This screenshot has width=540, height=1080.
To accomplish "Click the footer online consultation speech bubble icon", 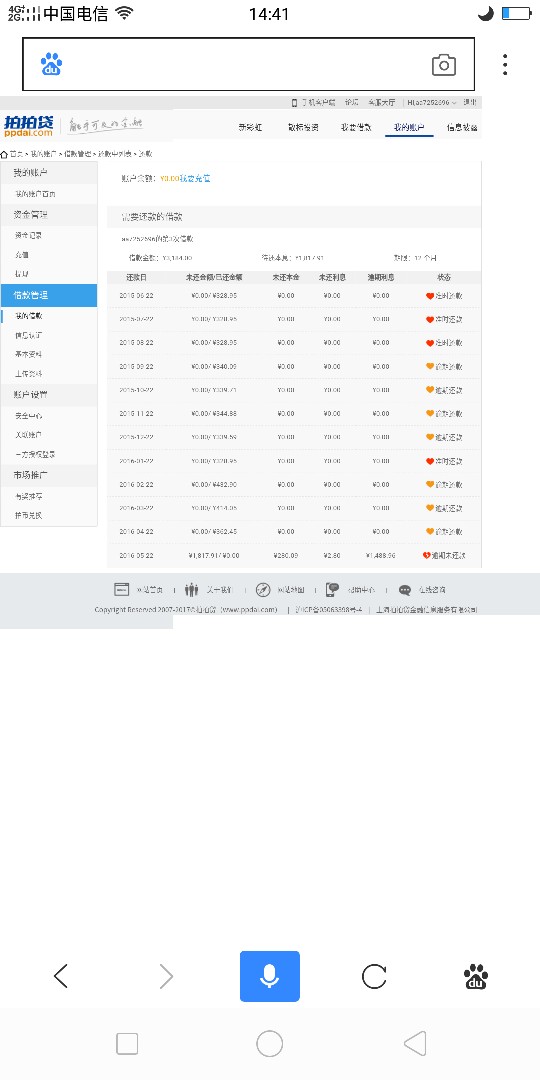I will coord(405,590).
